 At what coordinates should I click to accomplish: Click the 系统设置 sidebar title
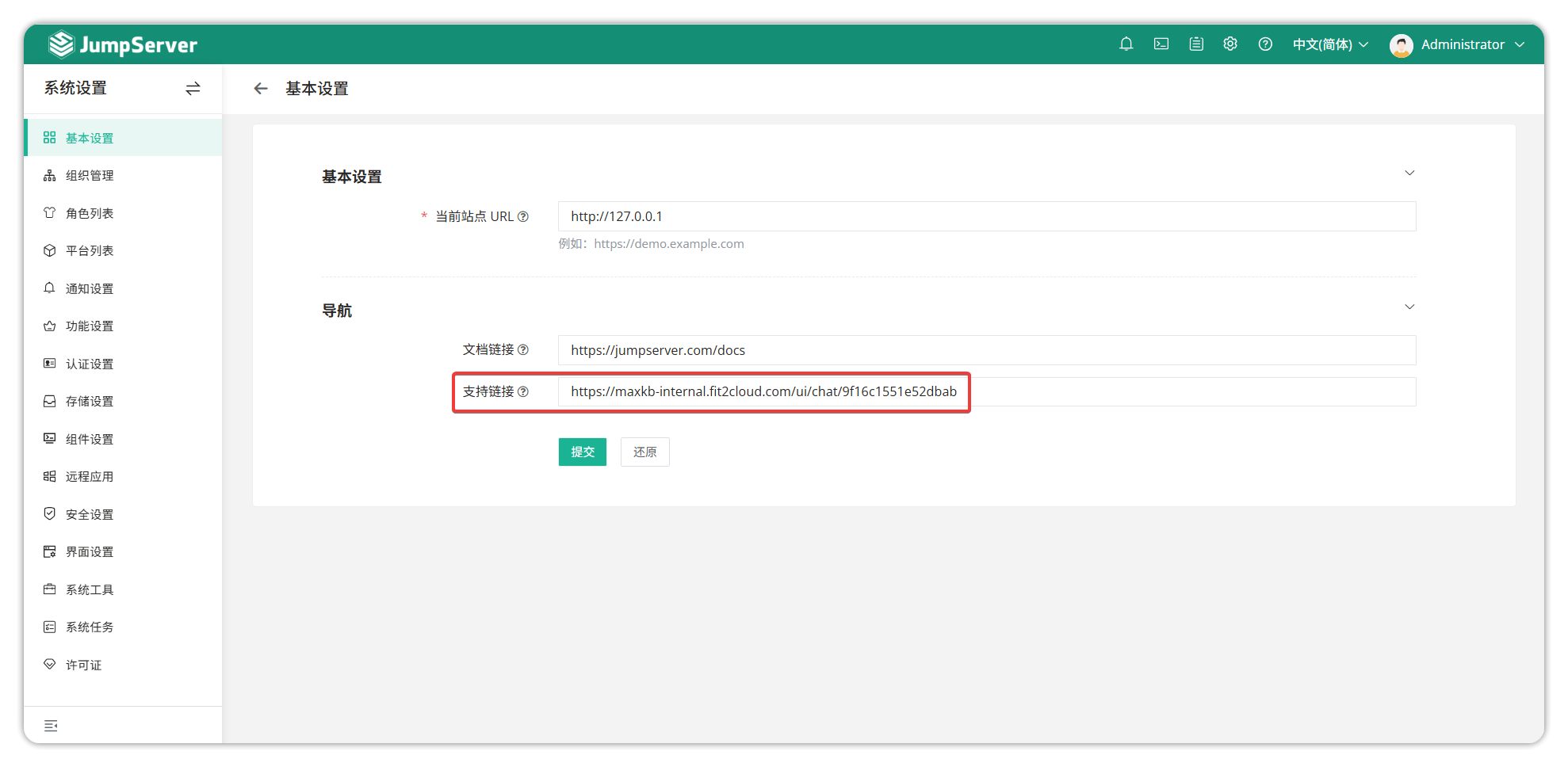[75, 88]
